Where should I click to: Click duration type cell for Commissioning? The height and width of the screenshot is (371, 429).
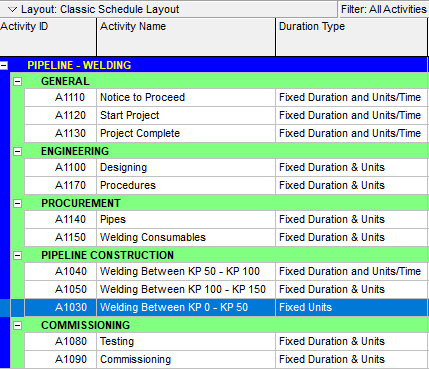tap(351, 359)
